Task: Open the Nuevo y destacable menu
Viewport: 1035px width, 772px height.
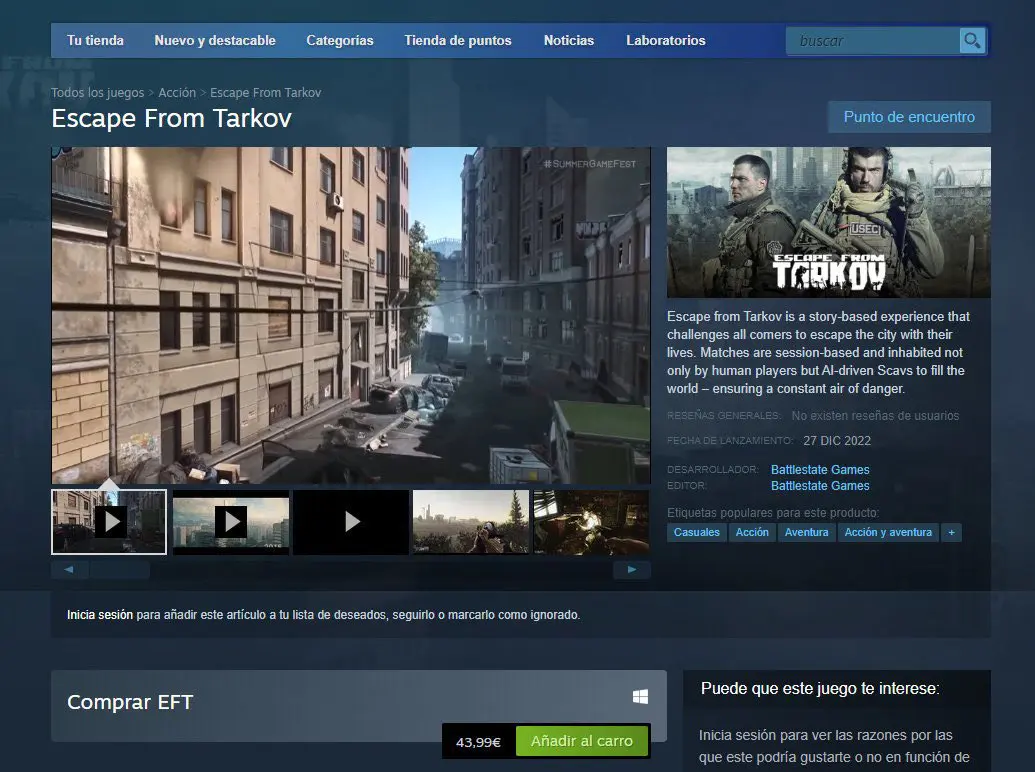Action: (215, 40)
